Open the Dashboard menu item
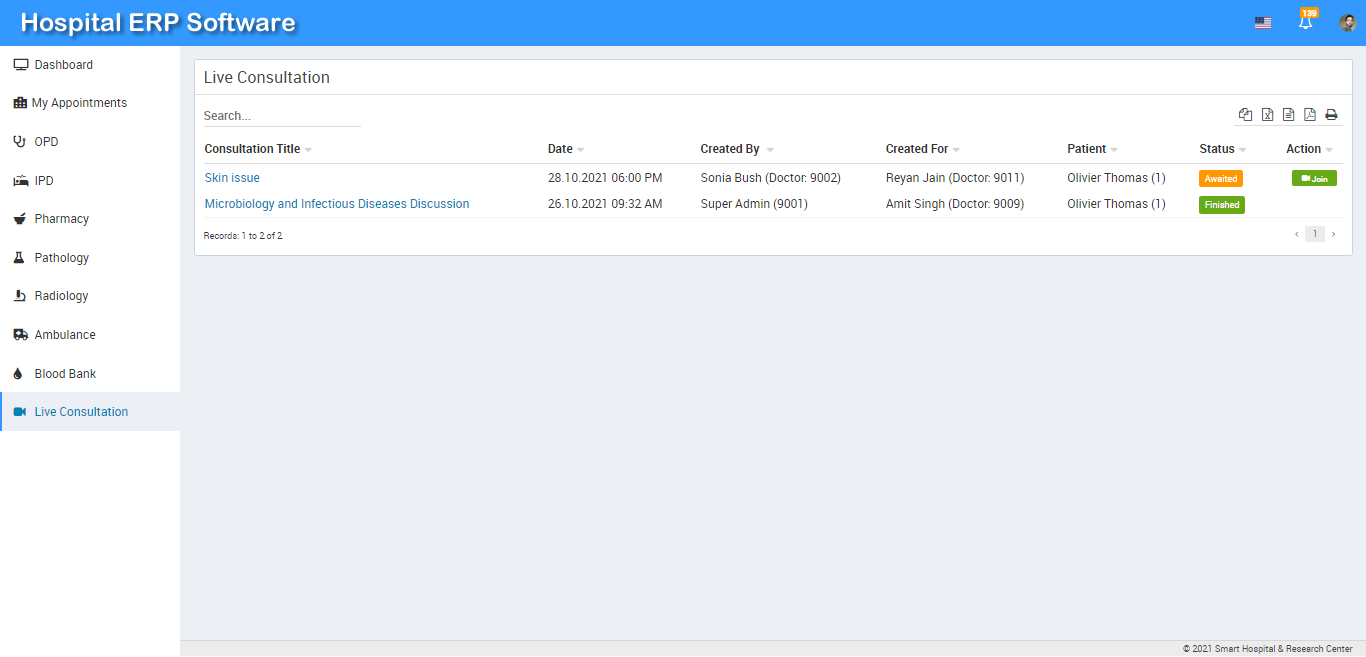The image size is (1366, 657). [x=63, y=65]
